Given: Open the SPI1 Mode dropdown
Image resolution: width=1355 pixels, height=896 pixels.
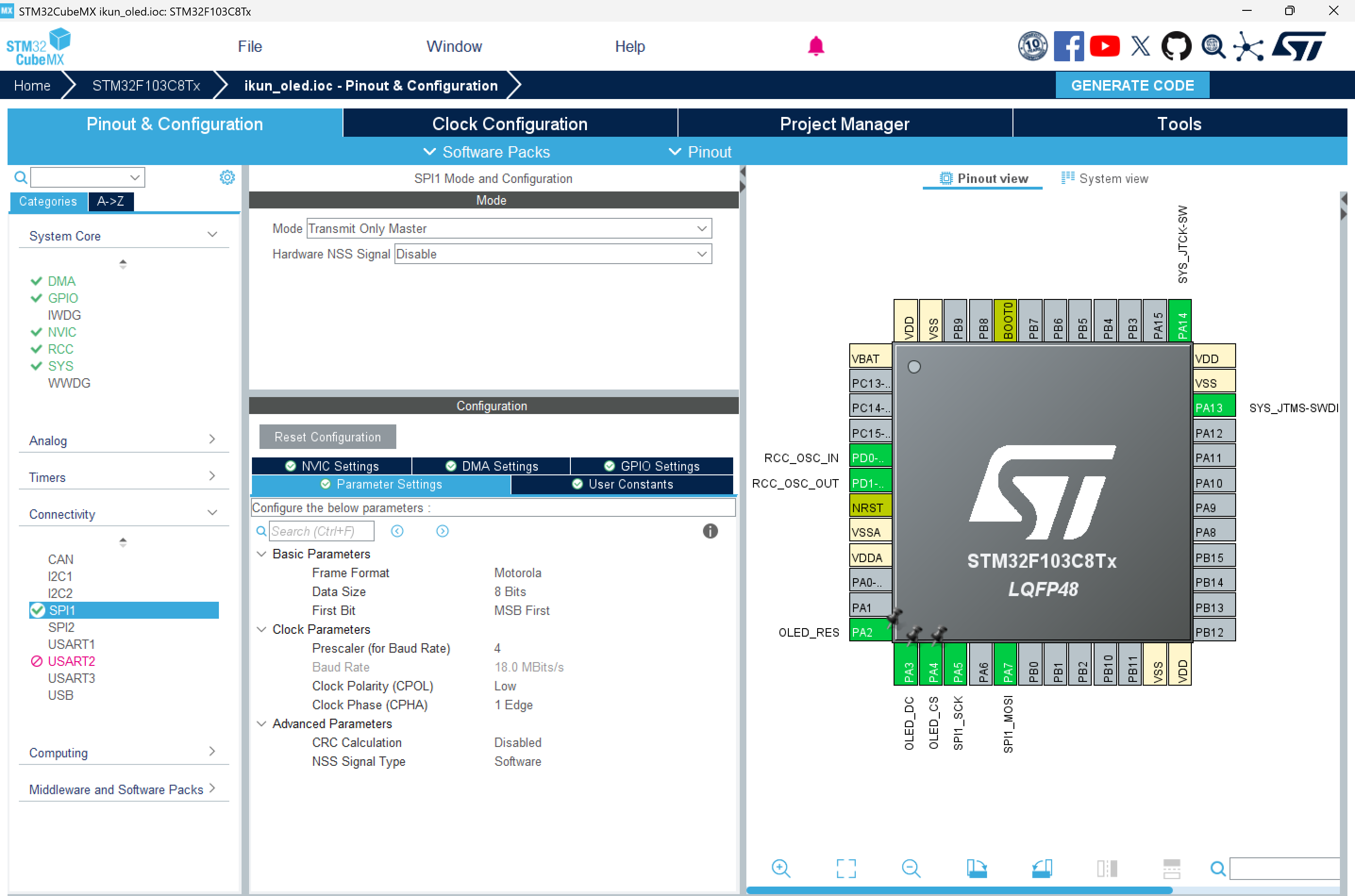Looking at the screenshot, I should (x=509, y=229).
